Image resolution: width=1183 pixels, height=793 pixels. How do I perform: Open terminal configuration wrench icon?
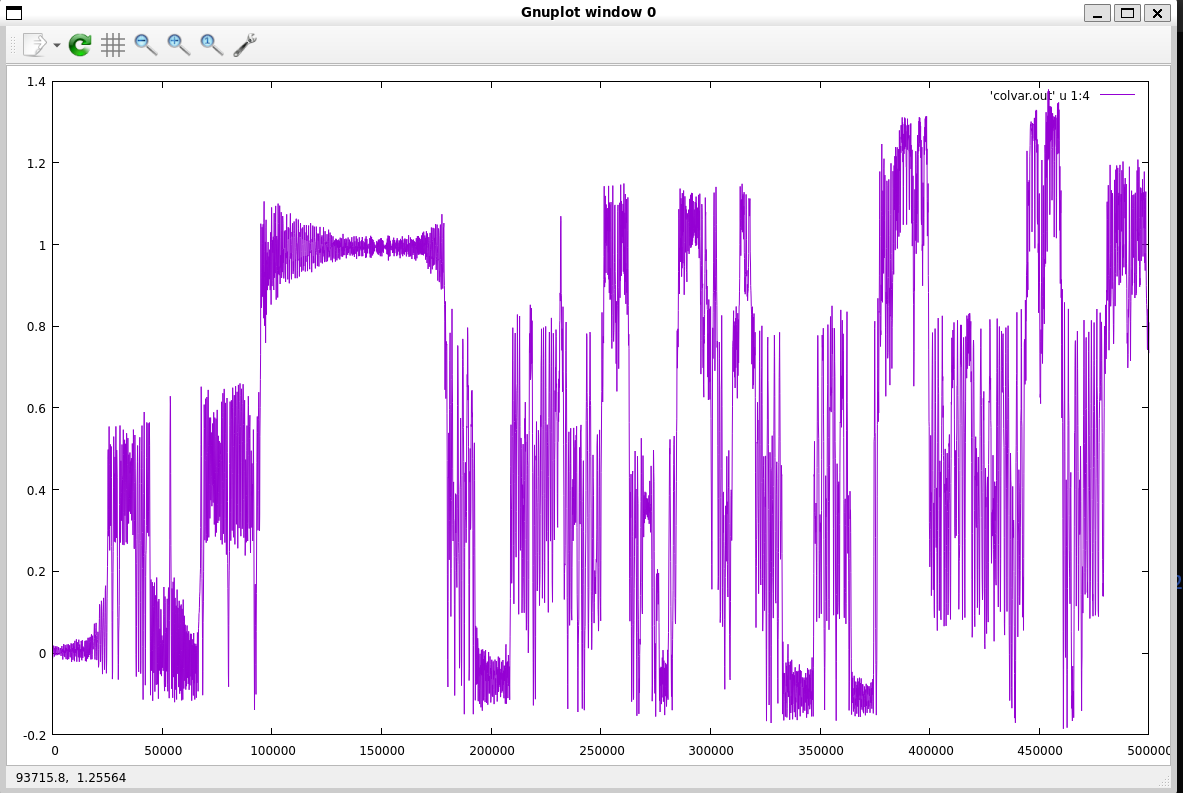[244, 45]
